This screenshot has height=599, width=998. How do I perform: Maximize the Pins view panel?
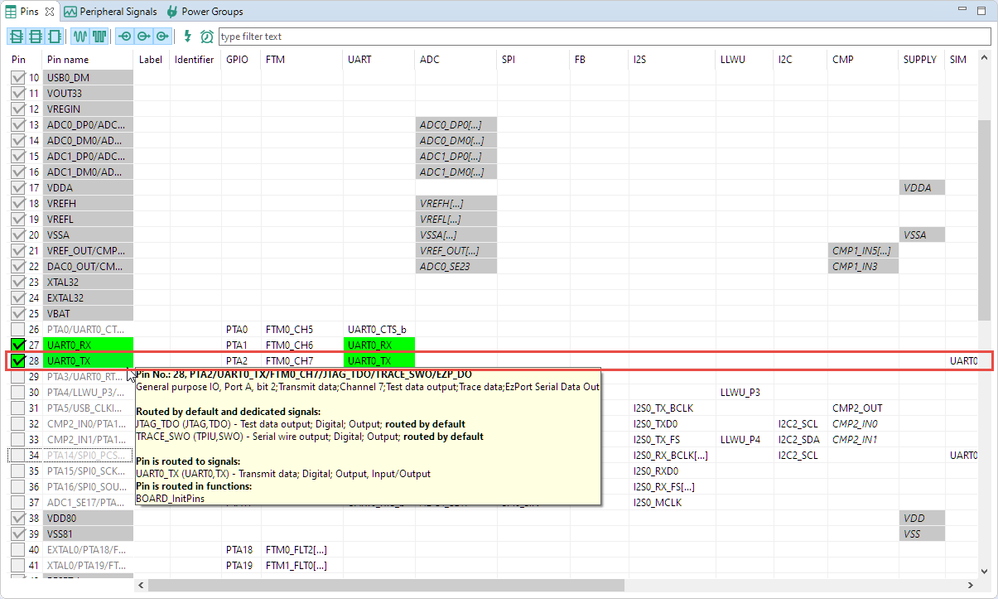point(981,10)
